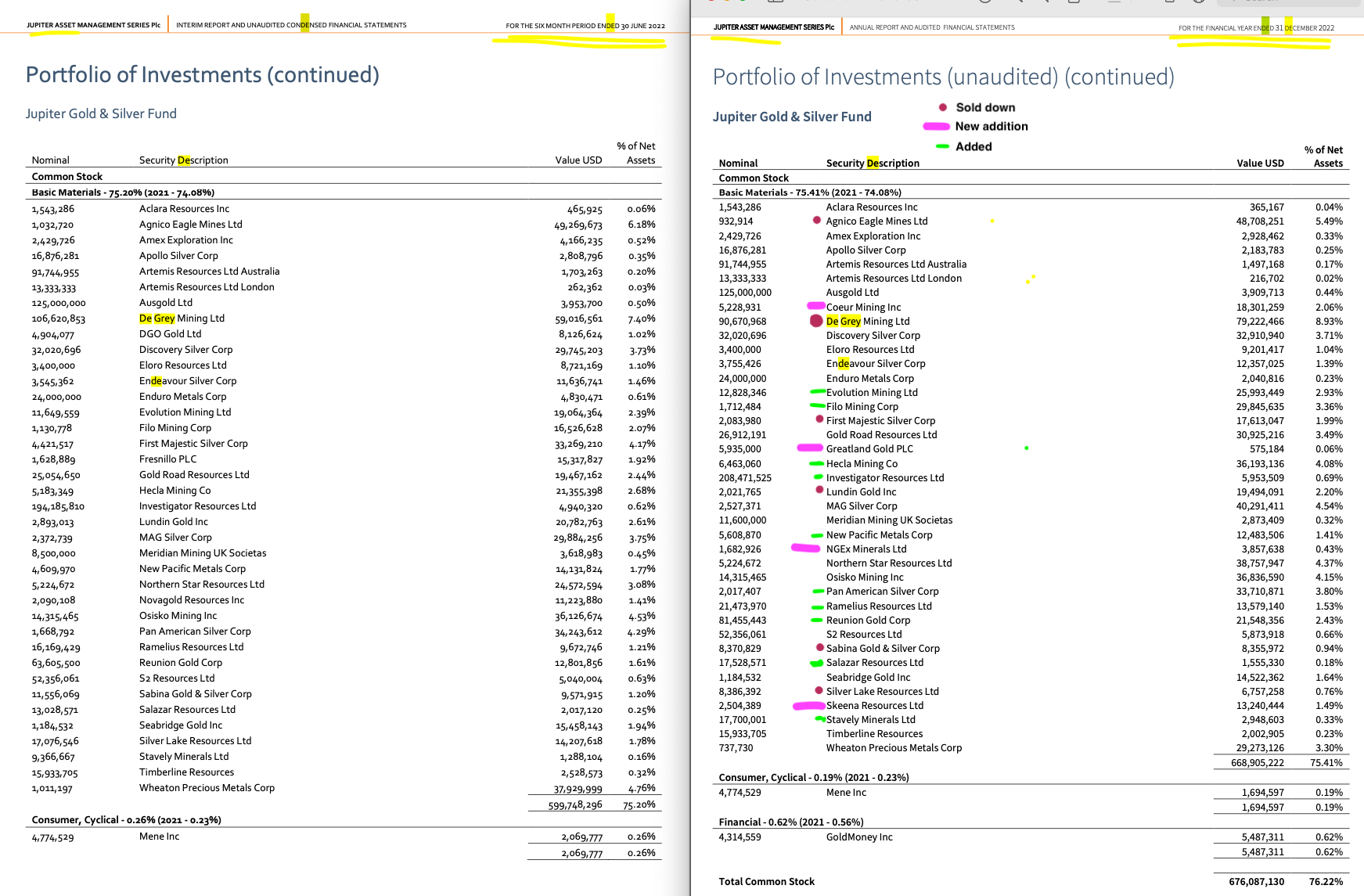The image size is (1364, 896).
Task: Click 'Novagold Resources Inc' security name
Action: click(x=192, y=600)
